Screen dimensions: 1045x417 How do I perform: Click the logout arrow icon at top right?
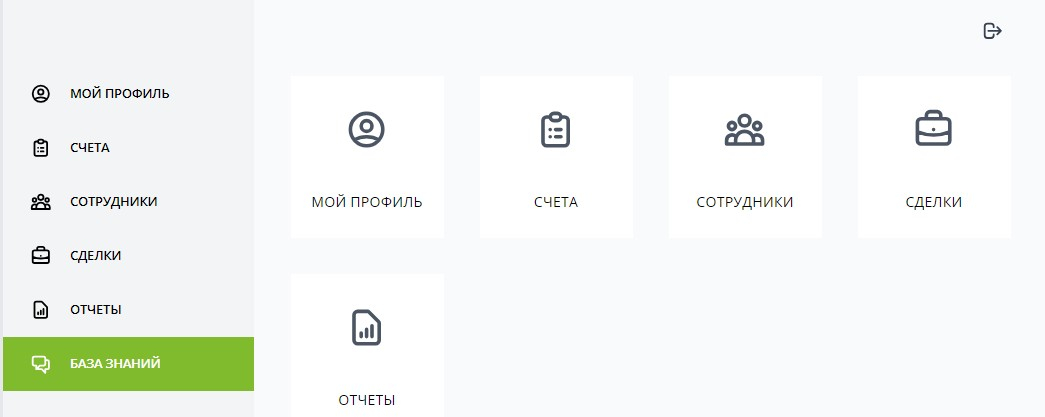tap(993, 31)
